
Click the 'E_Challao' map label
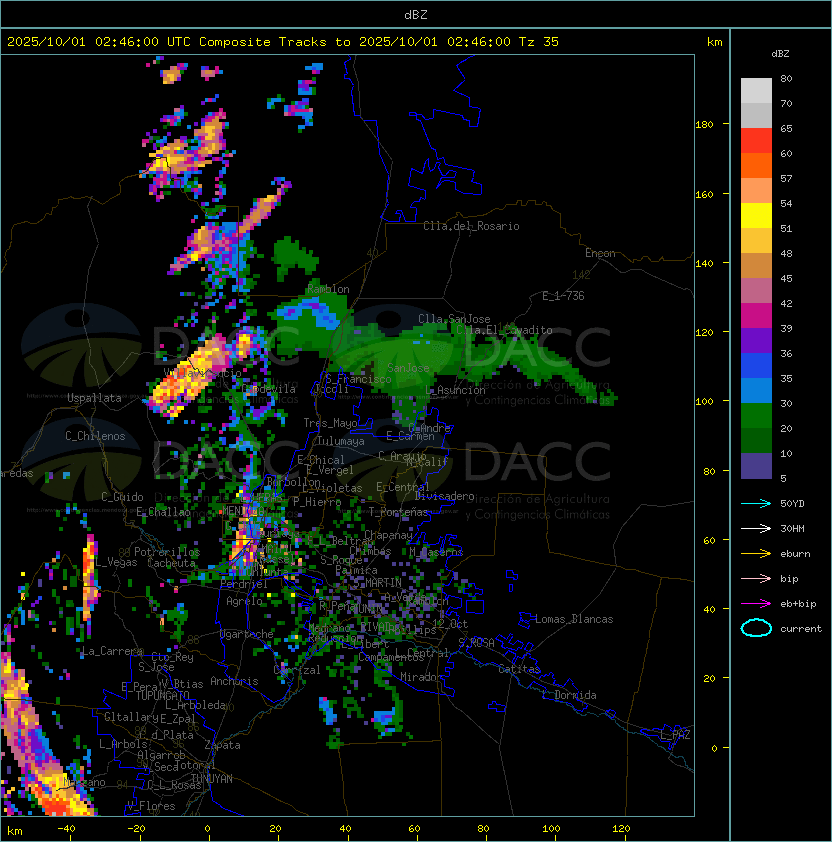[163, 512]
